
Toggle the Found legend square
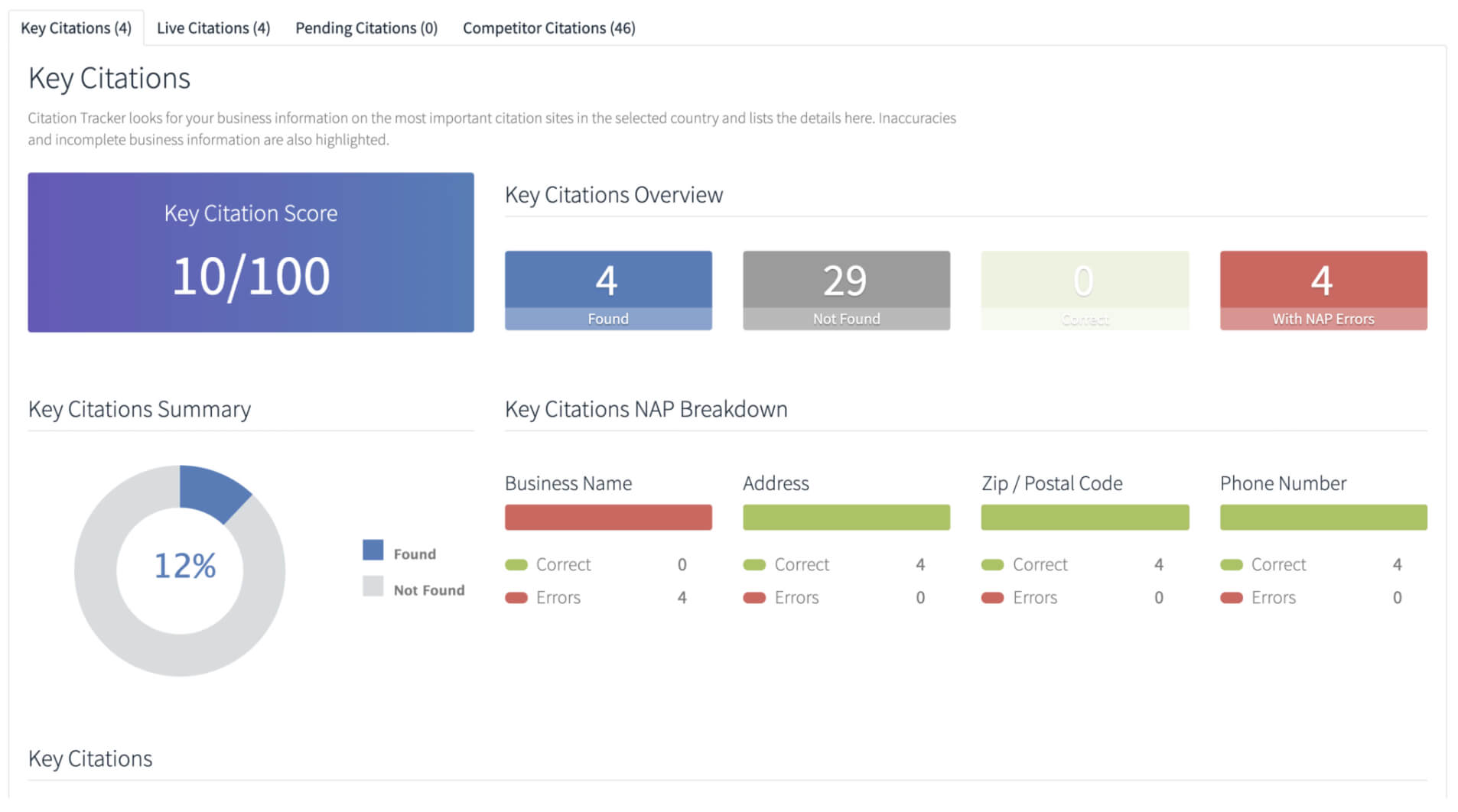[x=373, y=550]
